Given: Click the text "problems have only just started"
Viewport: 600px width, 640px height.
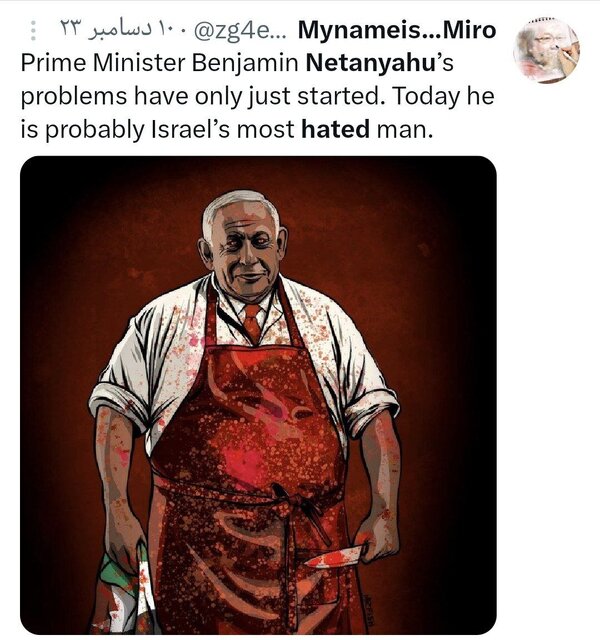Looking at the screenshot, I should point(199,97).
